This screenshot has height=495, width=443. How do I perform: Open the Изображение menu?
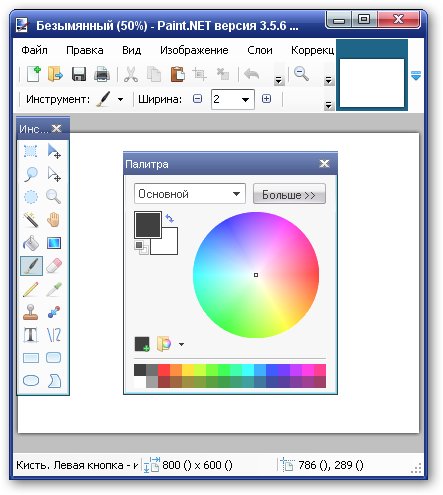tap(194, 50)
